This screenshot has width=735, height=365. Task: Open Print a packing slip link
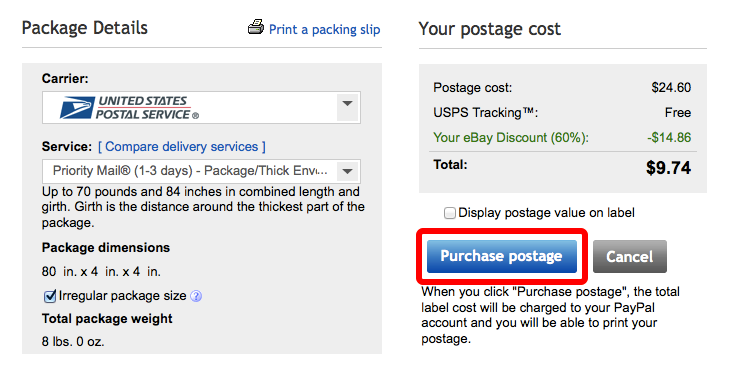[324, 30]
